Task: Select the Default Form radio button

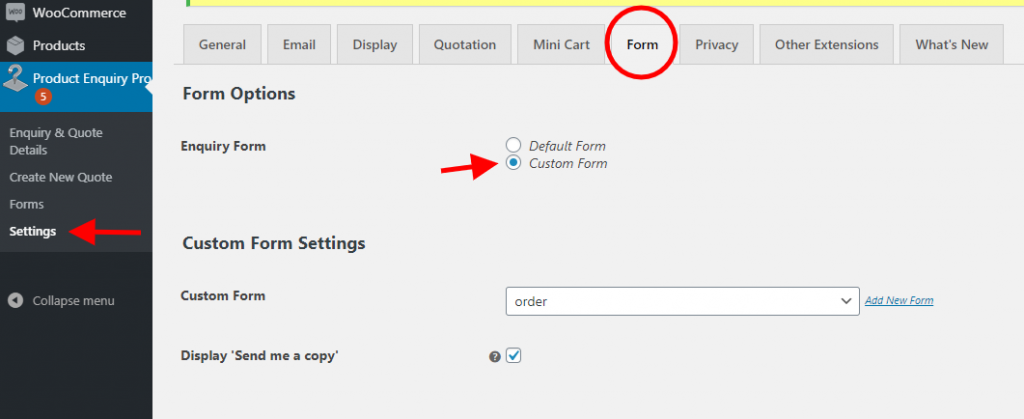Action: click(x=514, y=145)
